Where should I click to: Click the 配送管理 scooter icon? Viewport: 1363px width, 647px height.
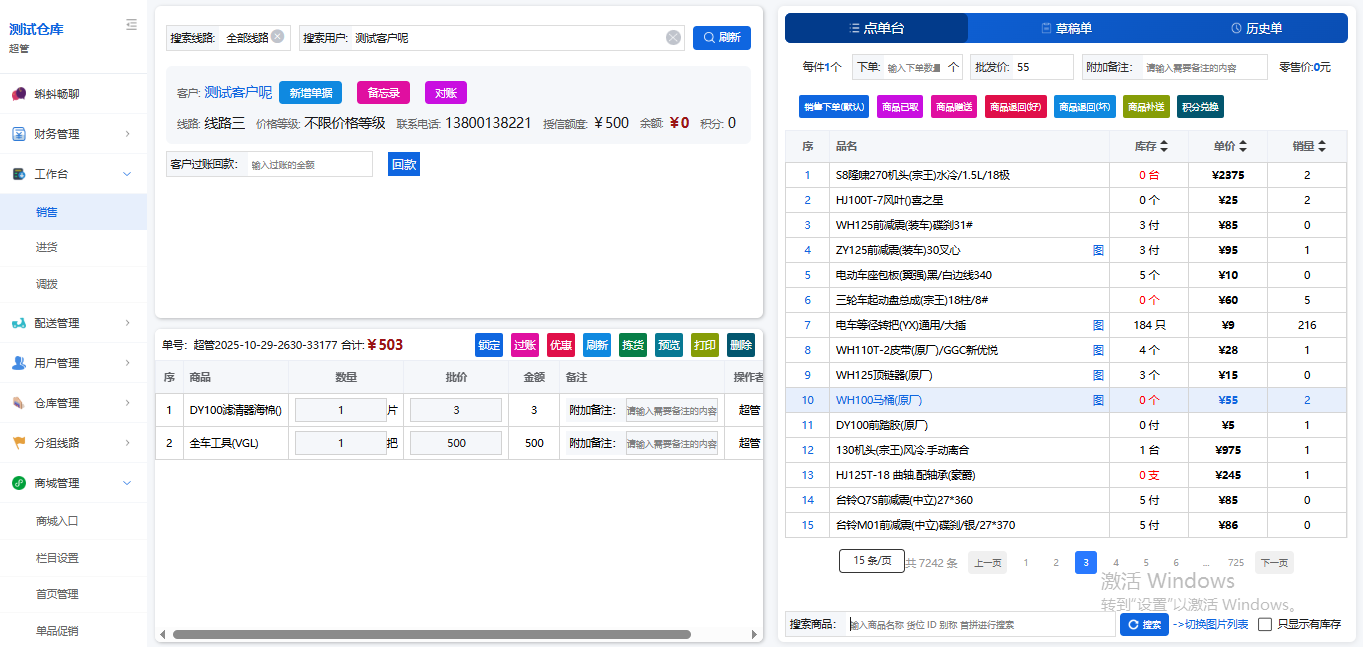19,323
